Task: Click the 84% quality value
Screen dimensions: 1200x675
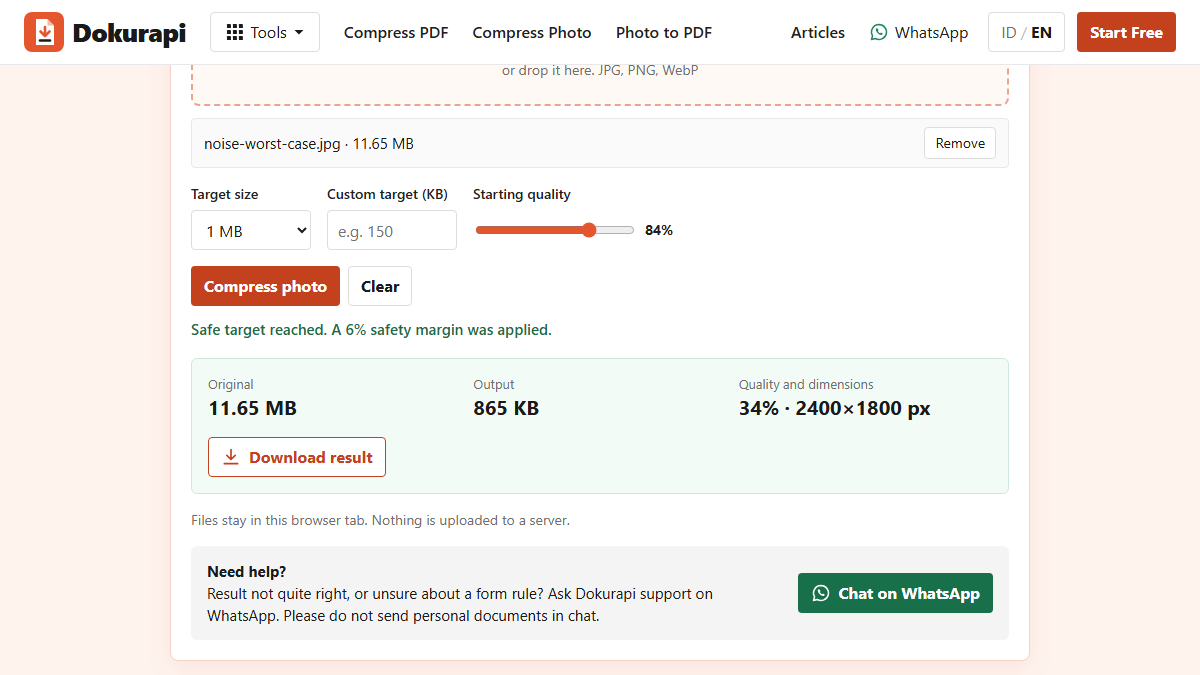Action: coord(659,230)
